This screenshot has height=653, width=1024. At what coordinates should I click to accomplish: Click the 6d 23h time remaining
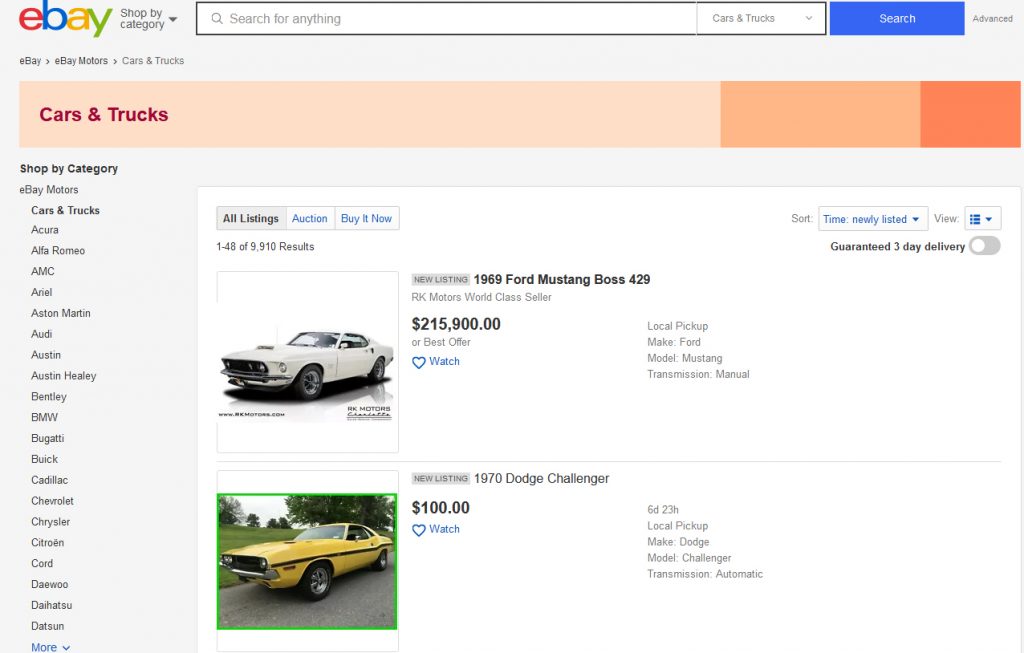[663, 510]
